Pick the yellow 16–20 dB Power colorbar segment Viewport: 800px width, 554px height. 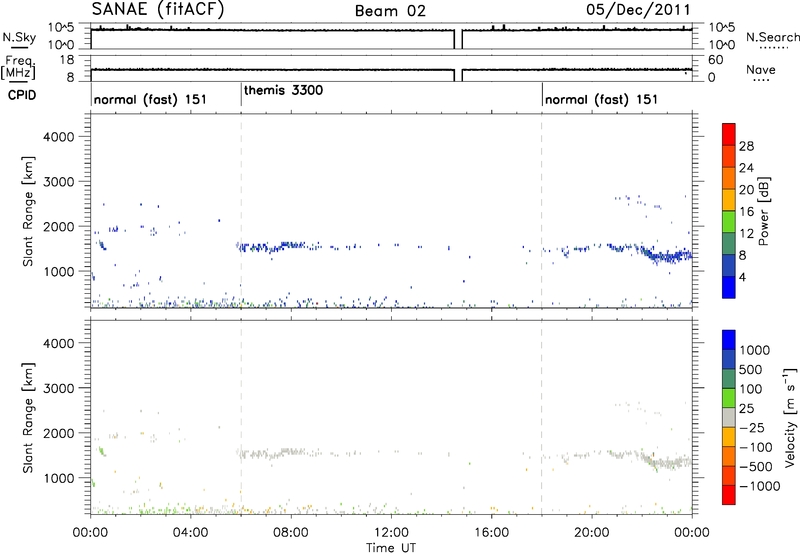729,199
